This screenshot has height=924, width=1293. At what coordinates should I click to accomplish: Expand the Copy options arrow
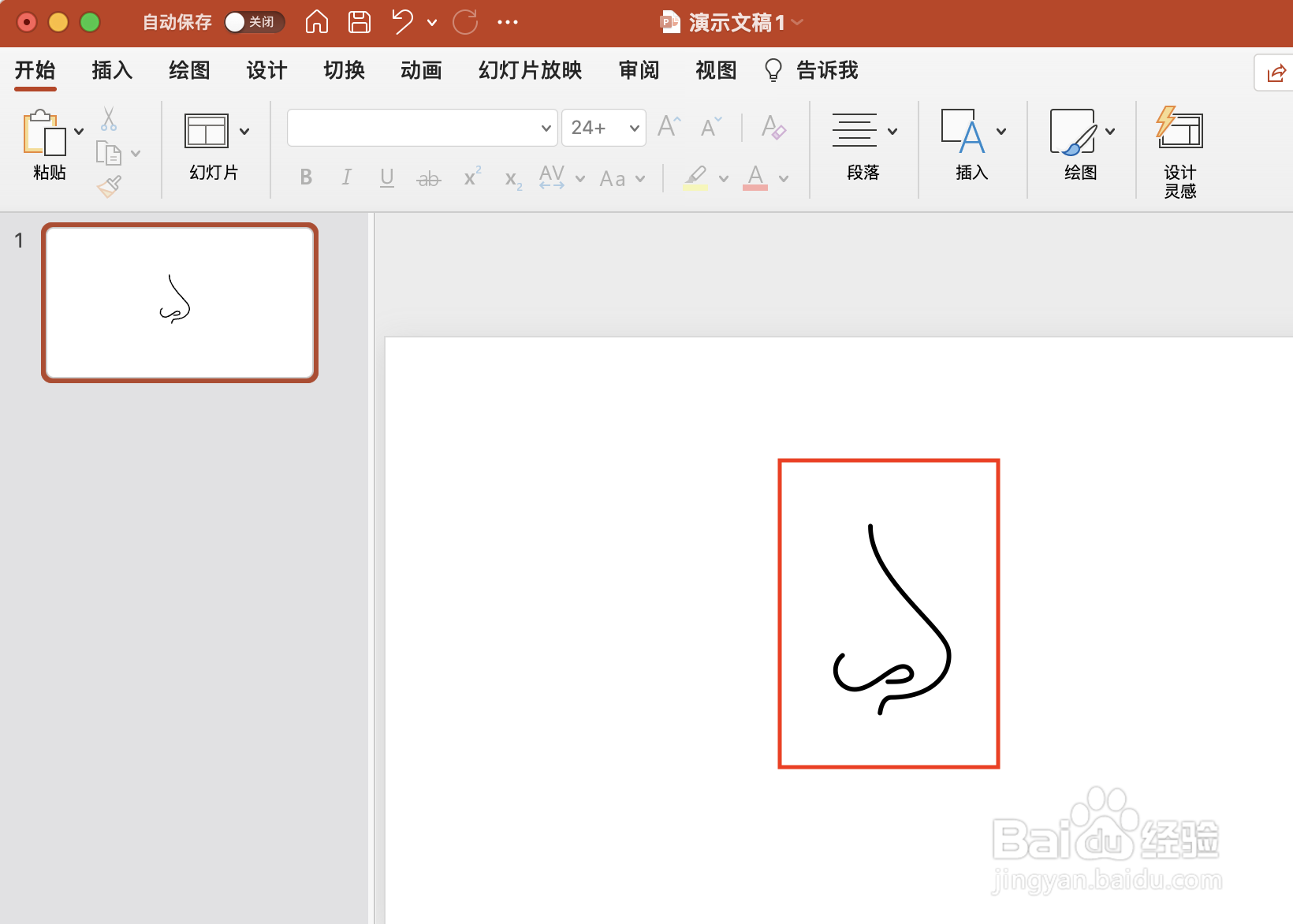136,153
